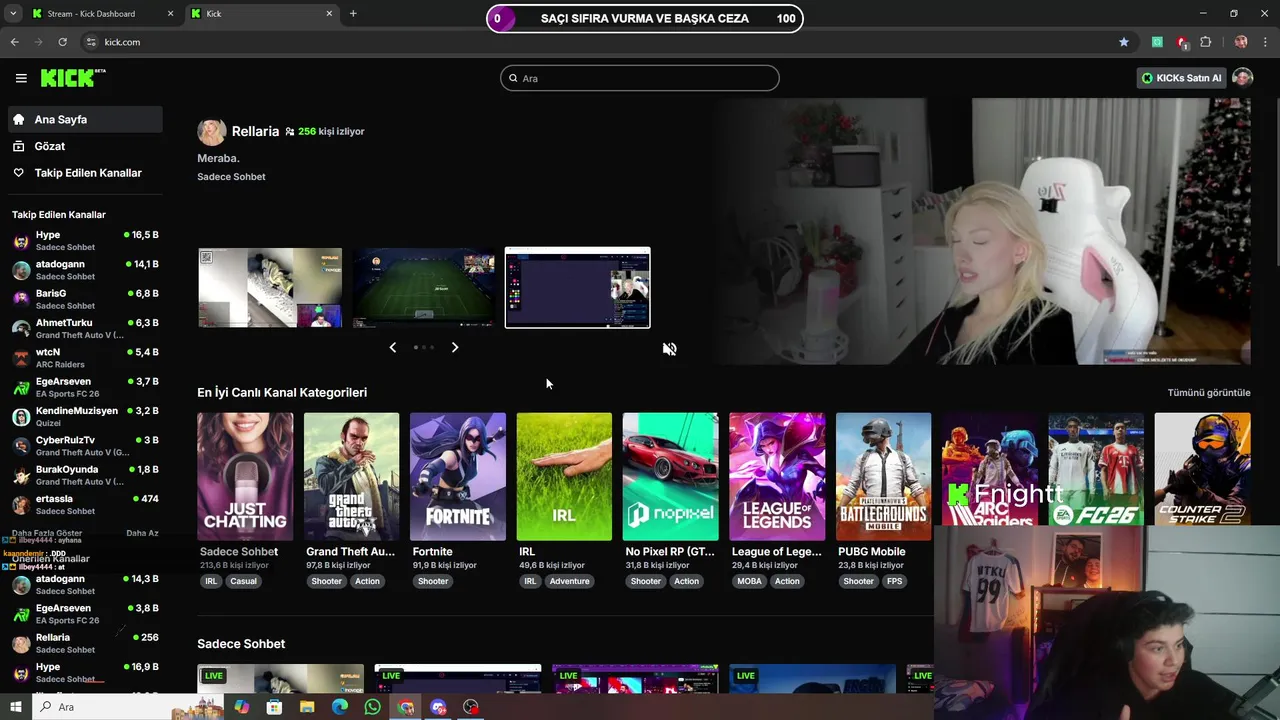Open the hamburger sidebar menu
1280x720 pixels.
pos(21,78)
